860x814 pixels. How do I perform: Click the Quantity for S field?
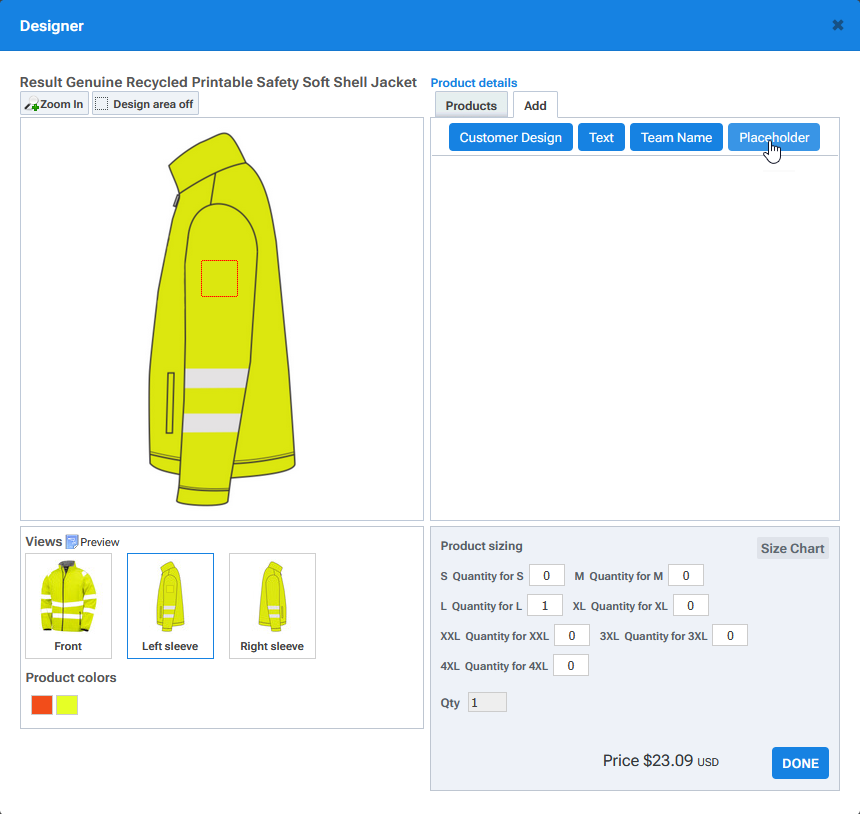pyautogui.click(x=546, y=576)
